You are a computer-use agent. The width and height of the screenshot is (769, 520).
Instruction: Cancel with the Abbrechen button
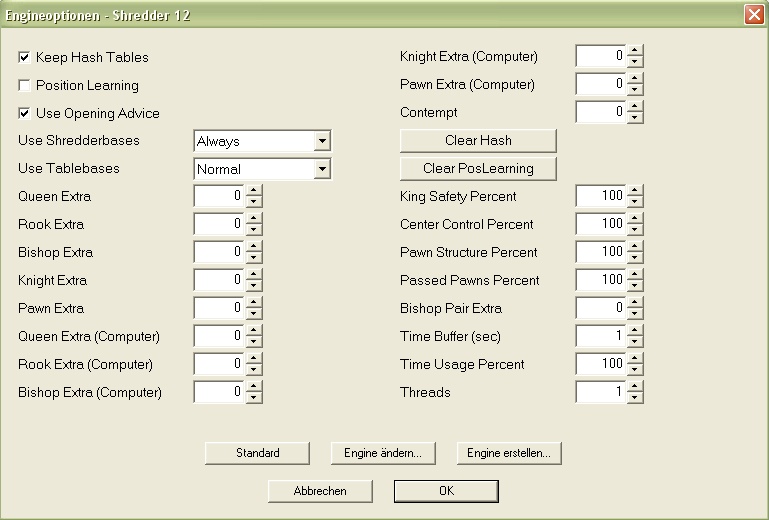click(320, 491)
